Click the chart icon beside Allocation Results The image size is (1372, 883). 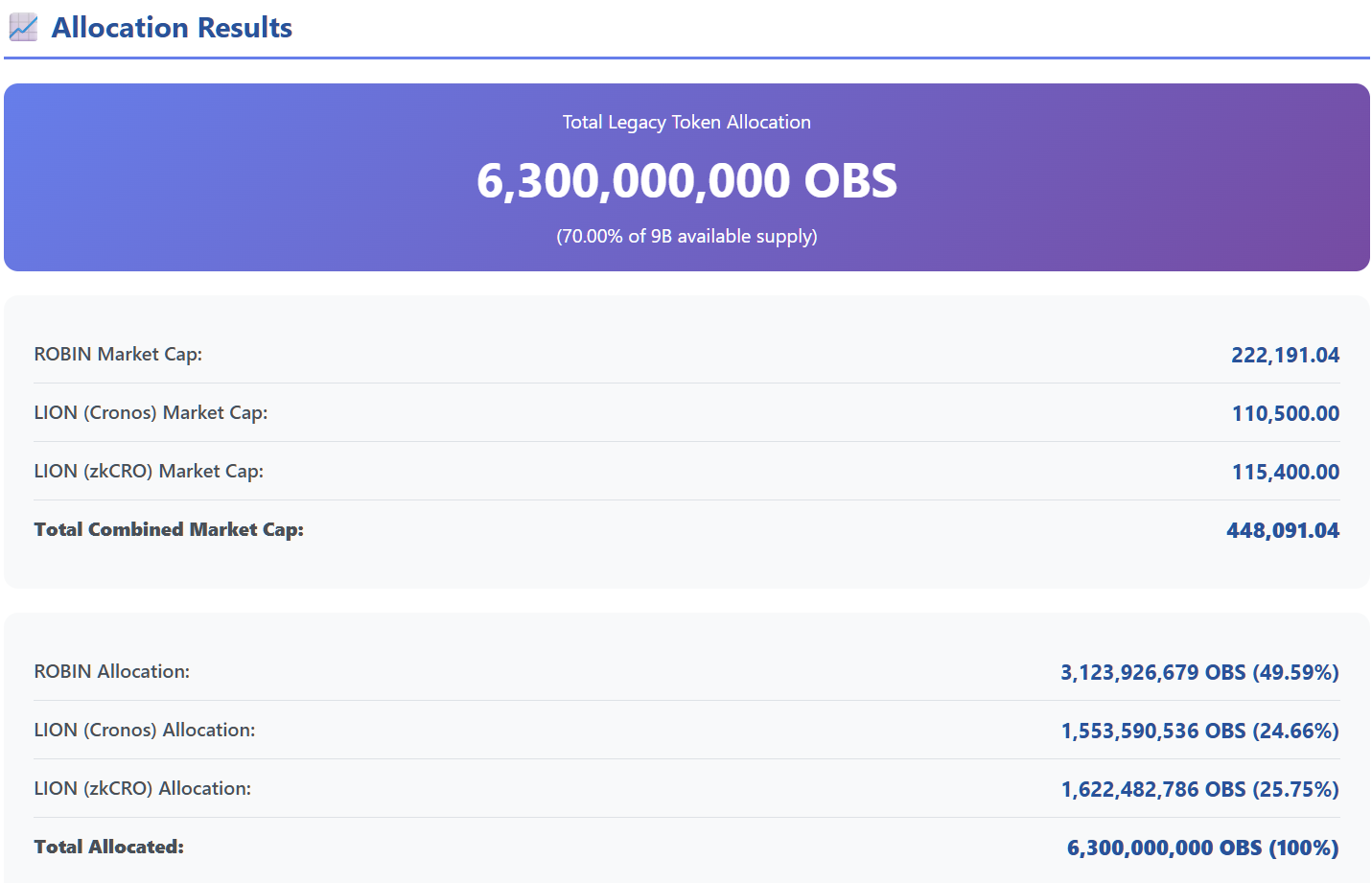[x=23, y=28]
